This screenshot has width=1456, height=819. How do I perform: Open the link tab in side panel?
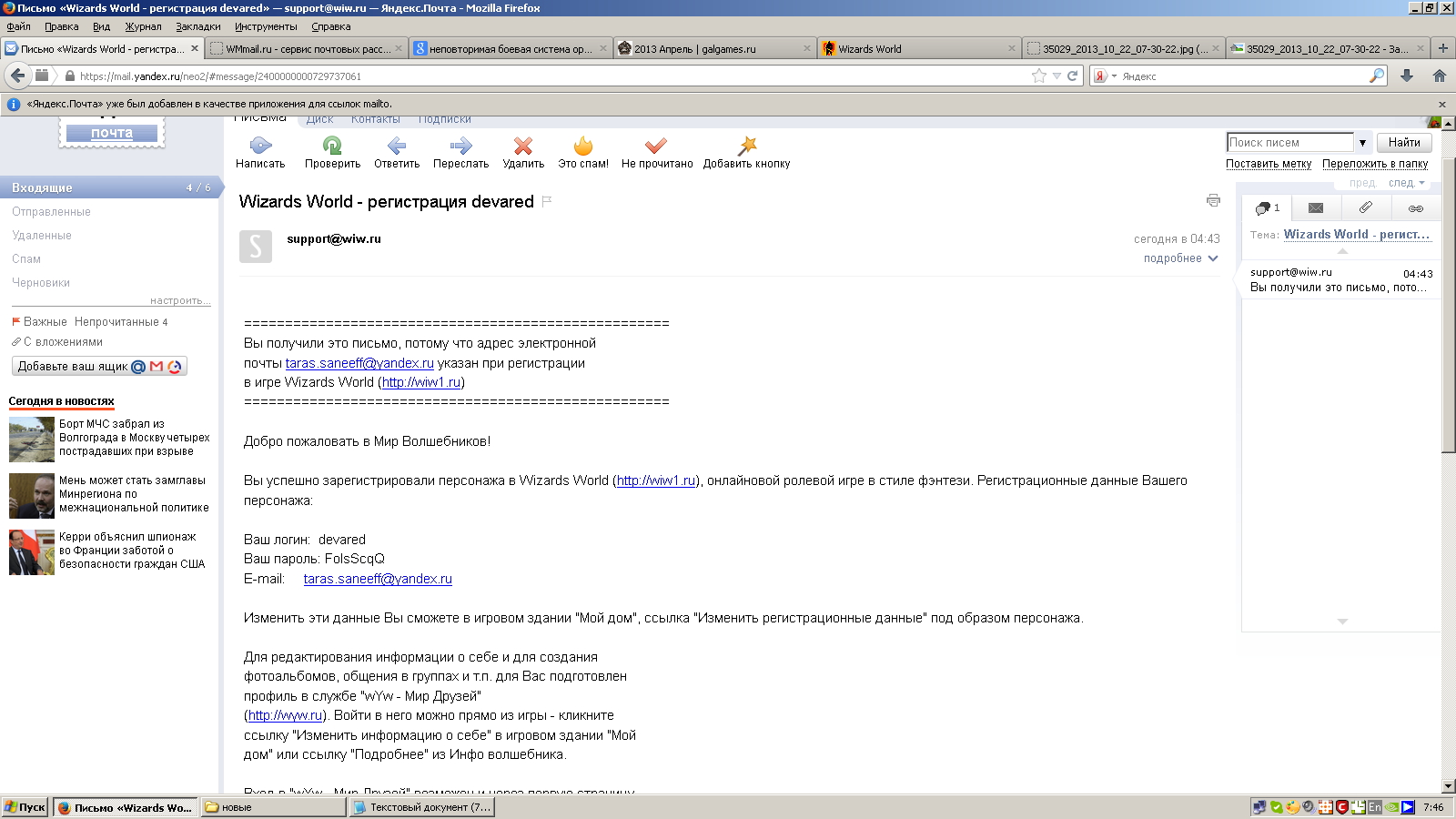pos(1416,208)
